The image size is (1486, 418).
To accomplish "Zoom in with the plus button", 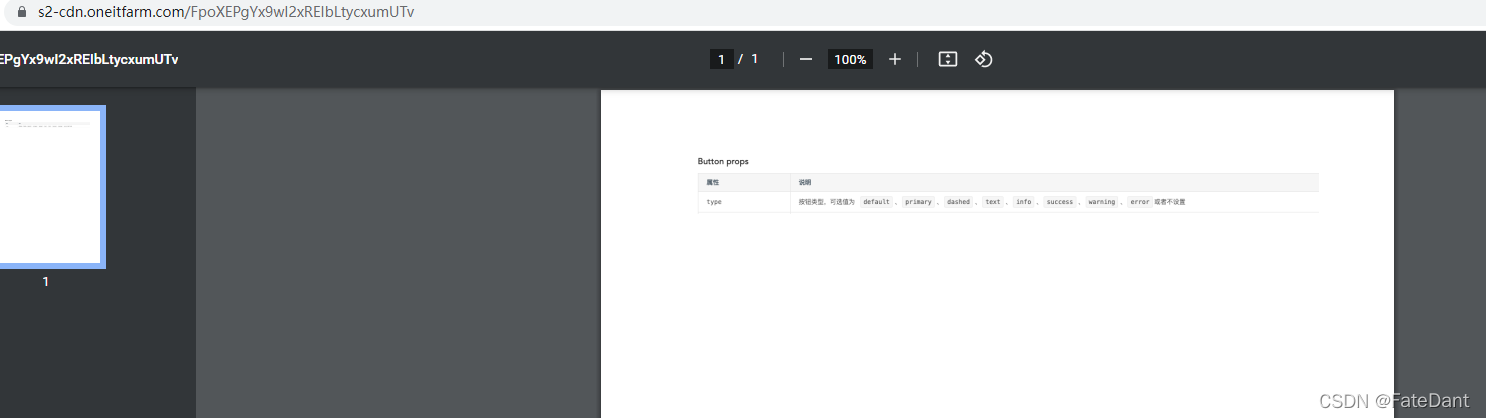I will [895, 59].
